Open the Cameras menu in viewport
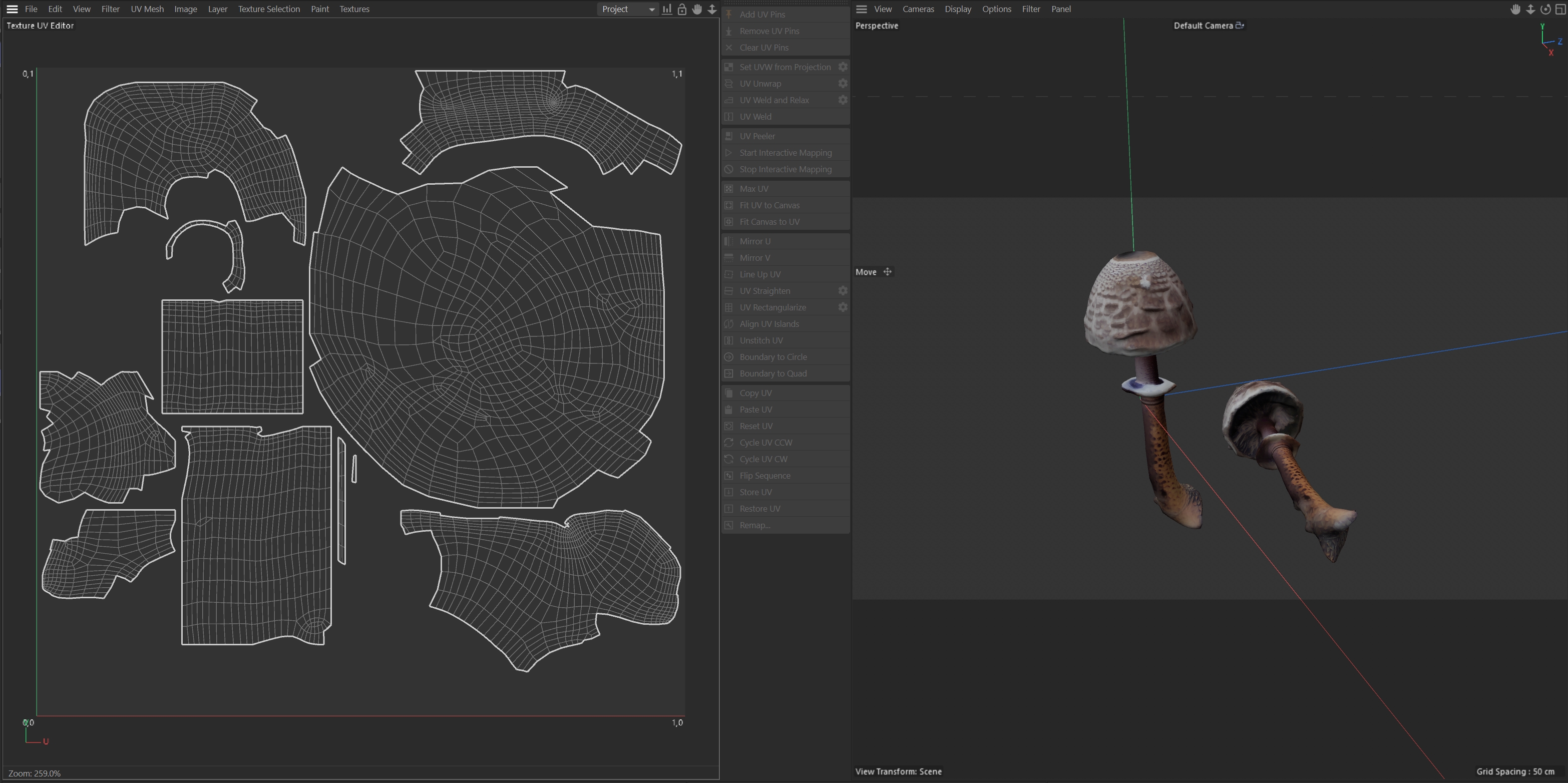The height and width of the screenshot is (783, 1568). (x=918, y=9)
